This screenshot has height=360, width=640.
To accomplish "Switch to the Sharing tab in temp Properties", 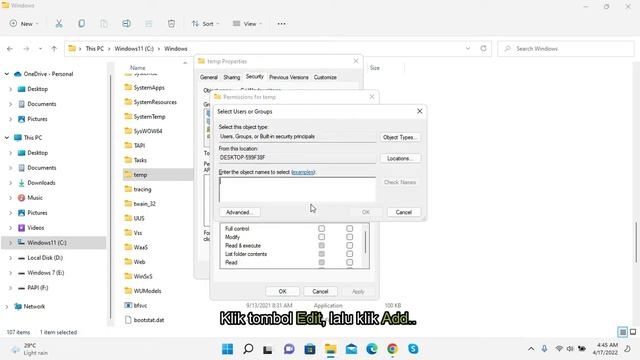I will (x=231, y=77).
